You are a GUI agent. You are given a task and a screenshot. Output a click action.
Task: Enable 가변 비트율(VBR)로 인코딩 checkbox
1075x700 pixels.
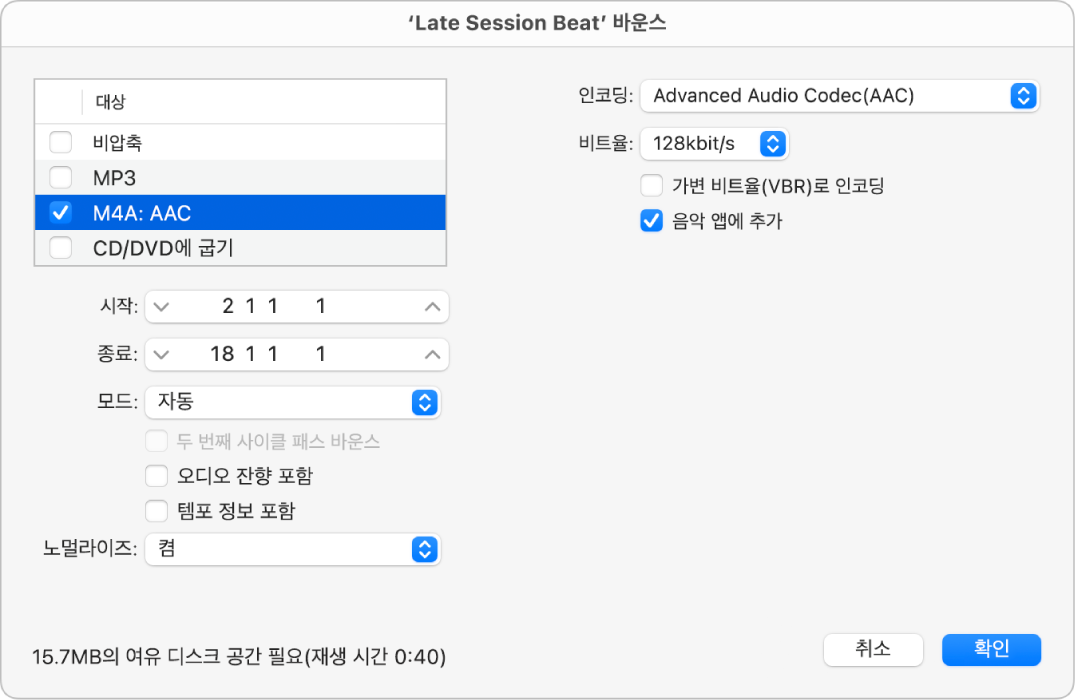point(652,186)
